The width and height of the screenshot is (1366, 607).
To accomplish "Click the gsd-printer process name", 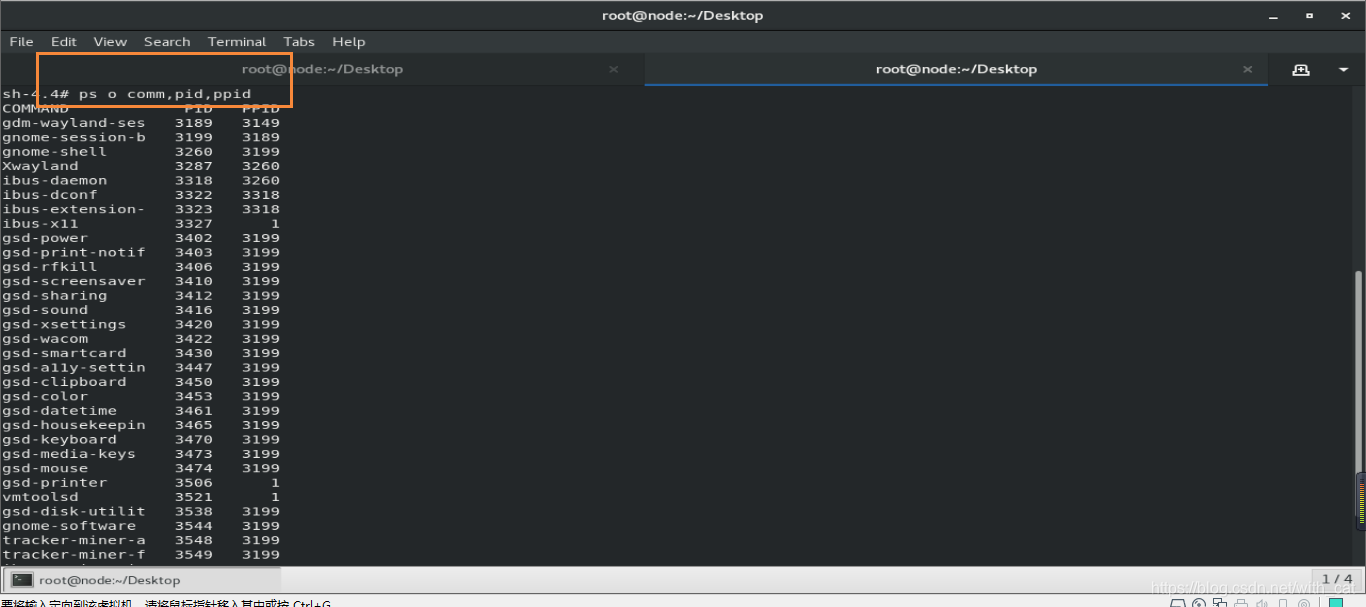I will click(54, 483).
